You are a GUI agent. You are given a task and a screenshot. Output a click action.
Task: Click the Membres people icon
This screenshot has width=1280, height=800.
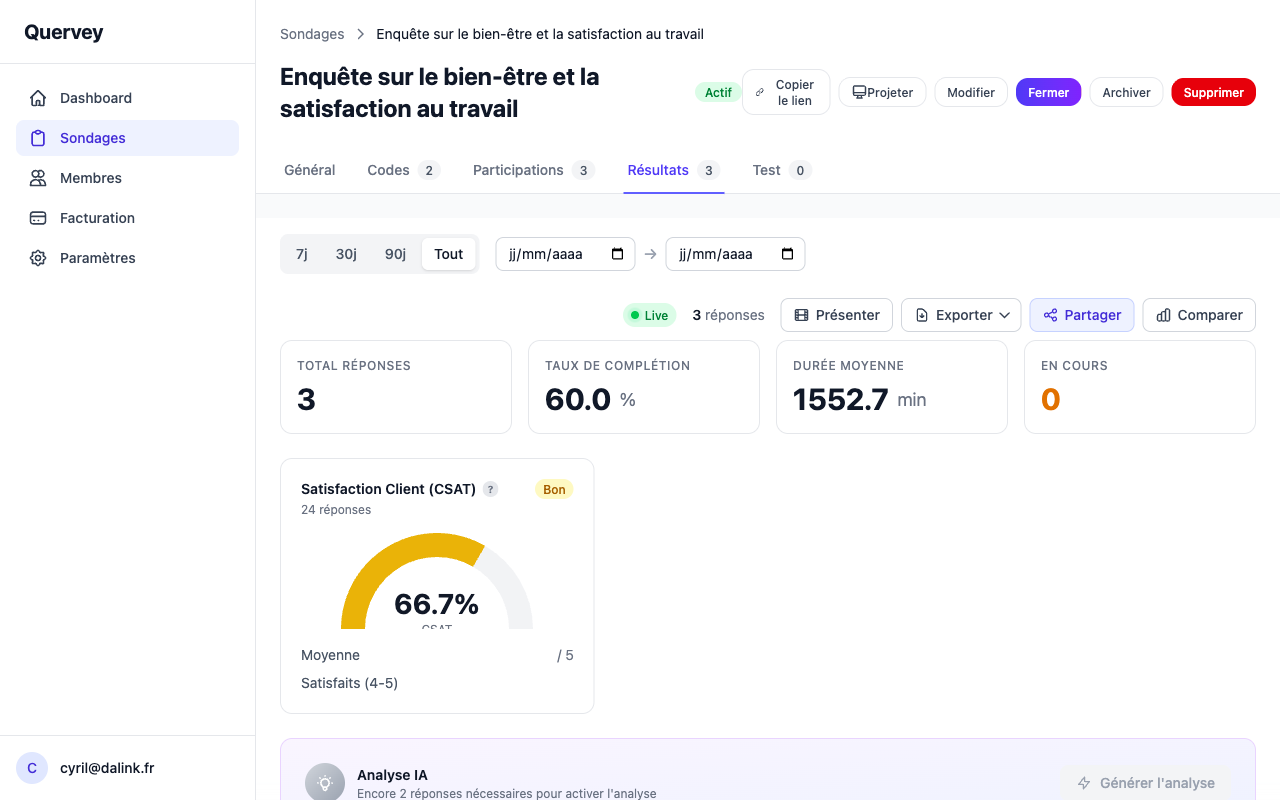point(37,178)
